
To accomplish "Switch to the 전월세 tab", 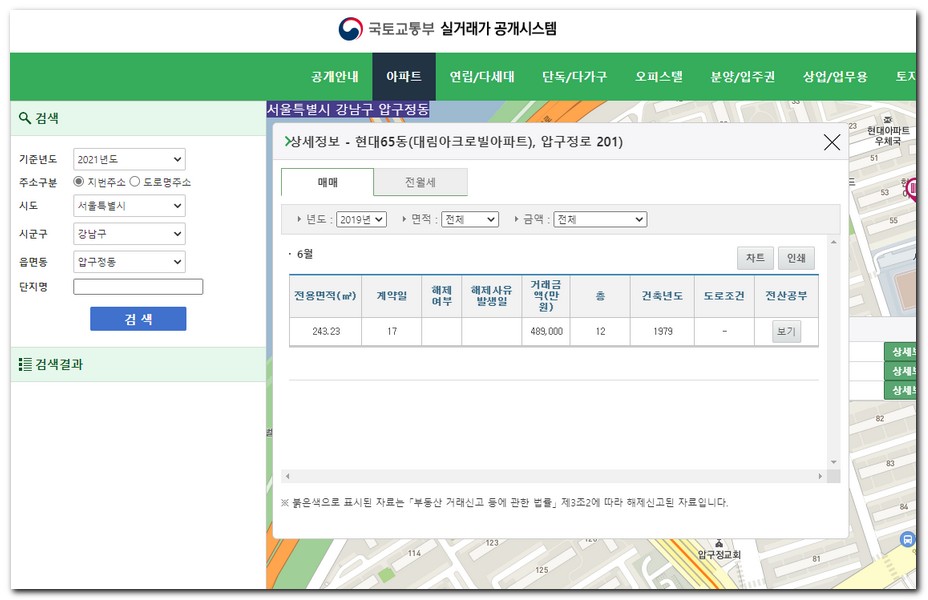I will point(420,182).
